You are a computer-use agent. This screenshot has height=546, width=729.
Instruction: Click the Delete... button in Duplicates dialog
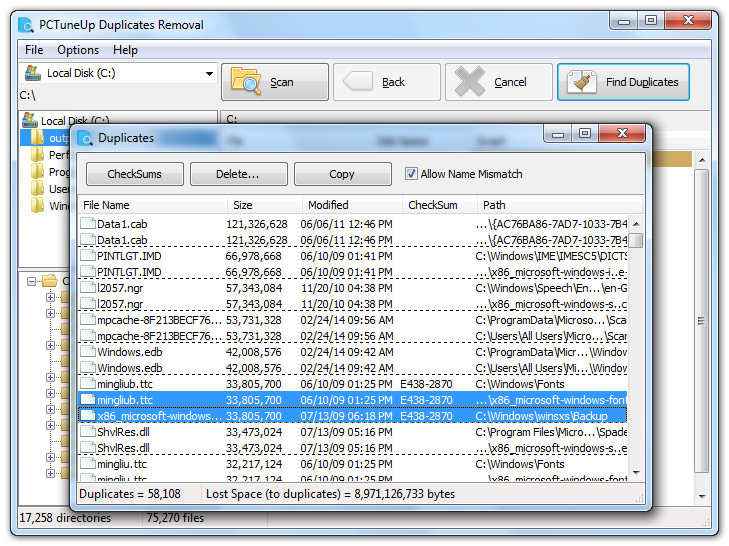[239, 174]
